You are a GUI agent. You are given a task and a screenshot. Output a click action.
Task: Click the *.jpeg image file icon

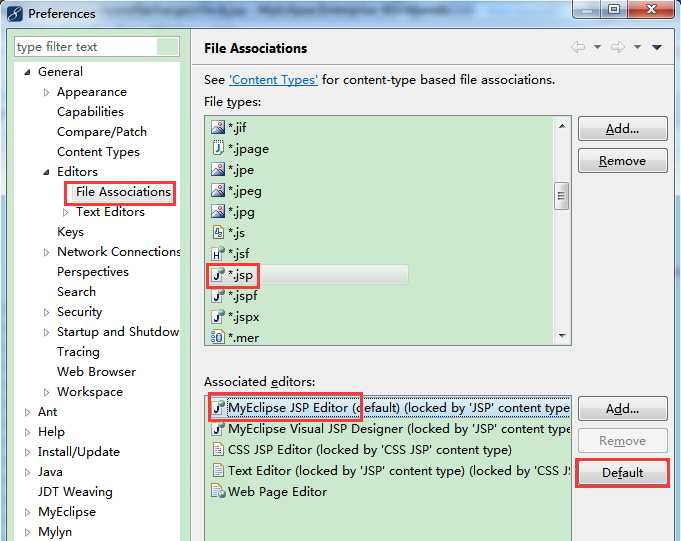[x=218, y=190]
